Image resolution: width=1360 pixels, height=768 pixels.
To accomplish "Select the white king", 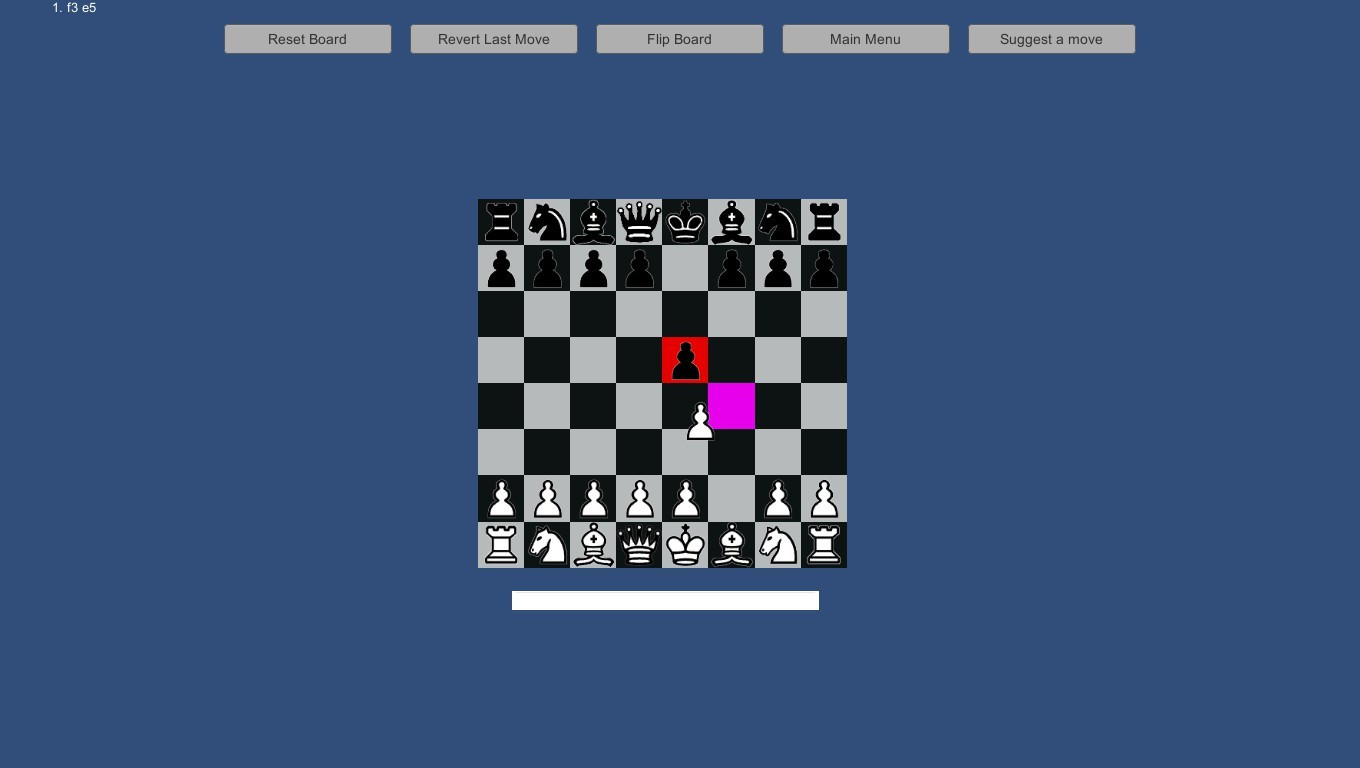I will tap(685, 545).
